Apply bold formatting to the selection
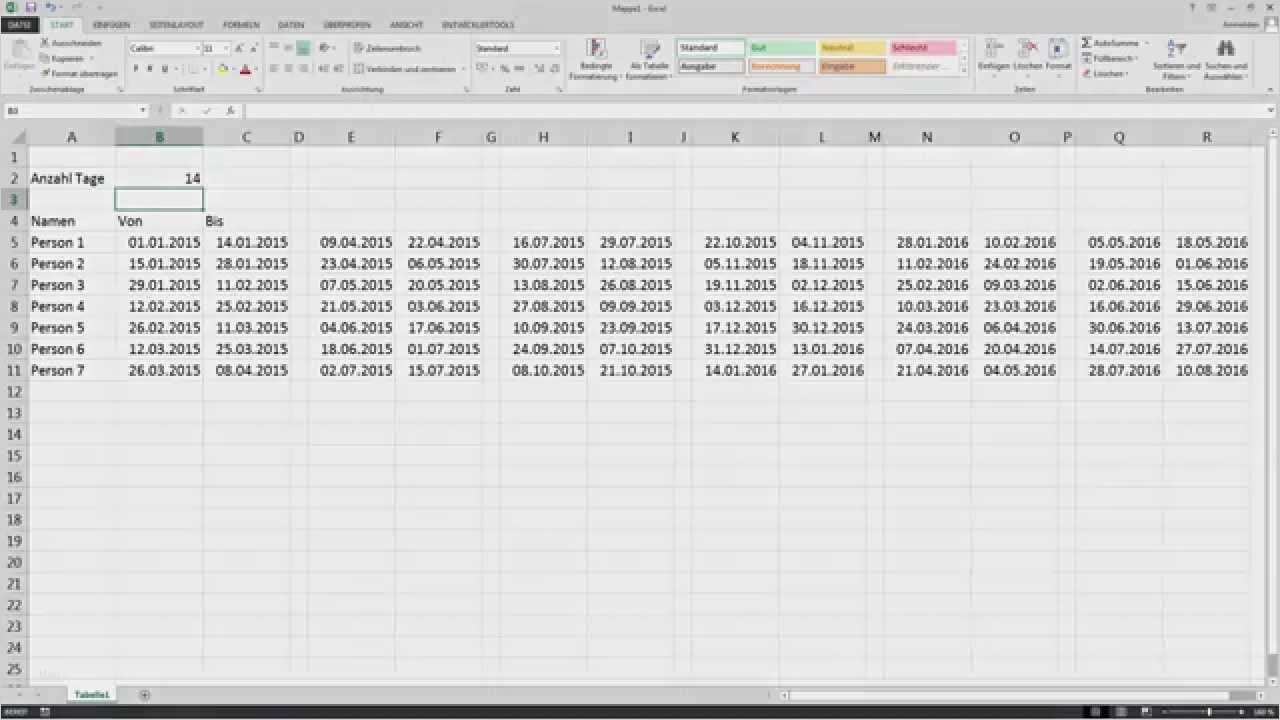 (135, 68)
